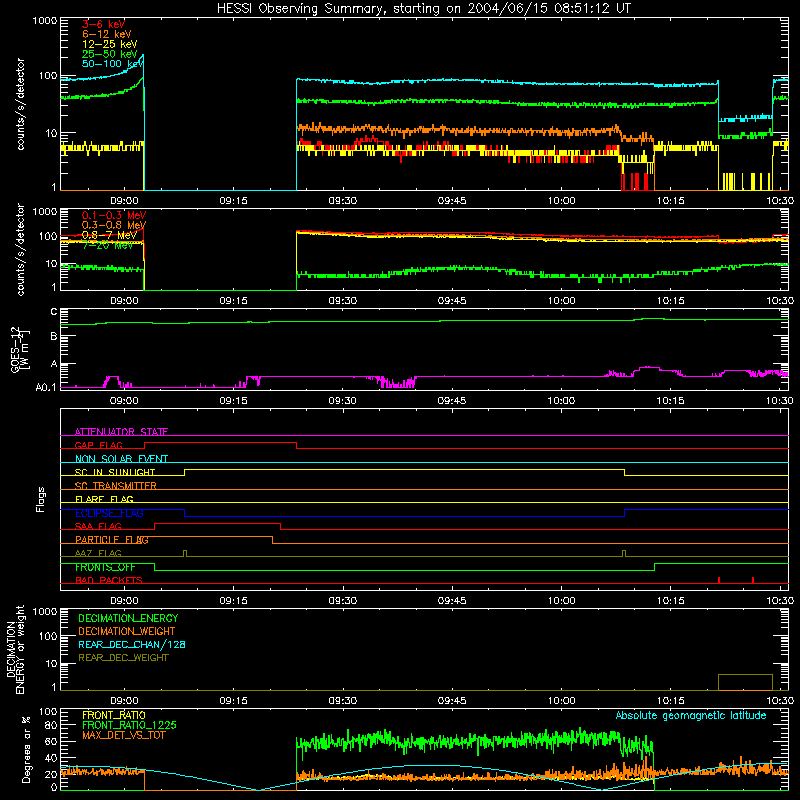Screen dimensions: 800x800
Task: Click the GOES-12 axis title
Action: 19,349
